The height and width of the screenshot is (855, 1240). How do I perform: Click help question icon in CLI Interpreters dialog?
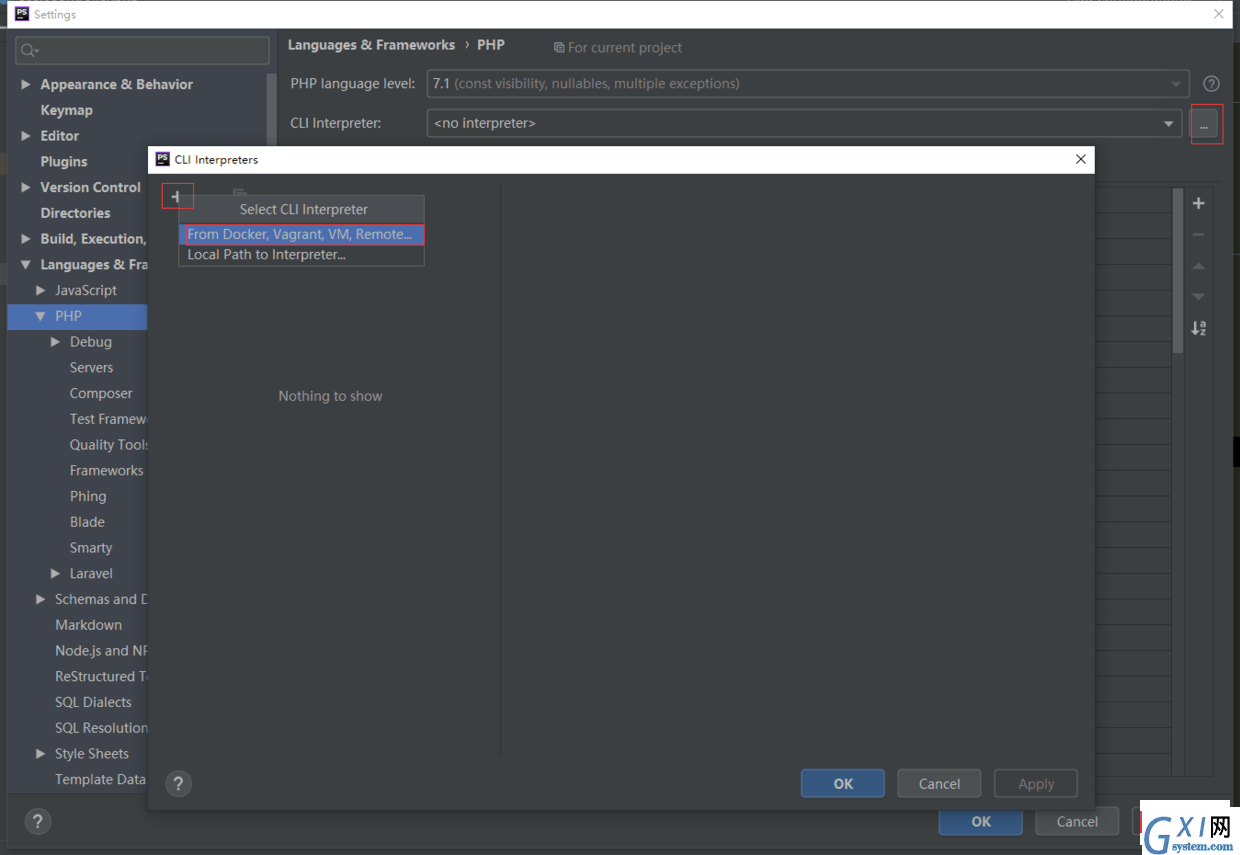[x=178, y=784]
